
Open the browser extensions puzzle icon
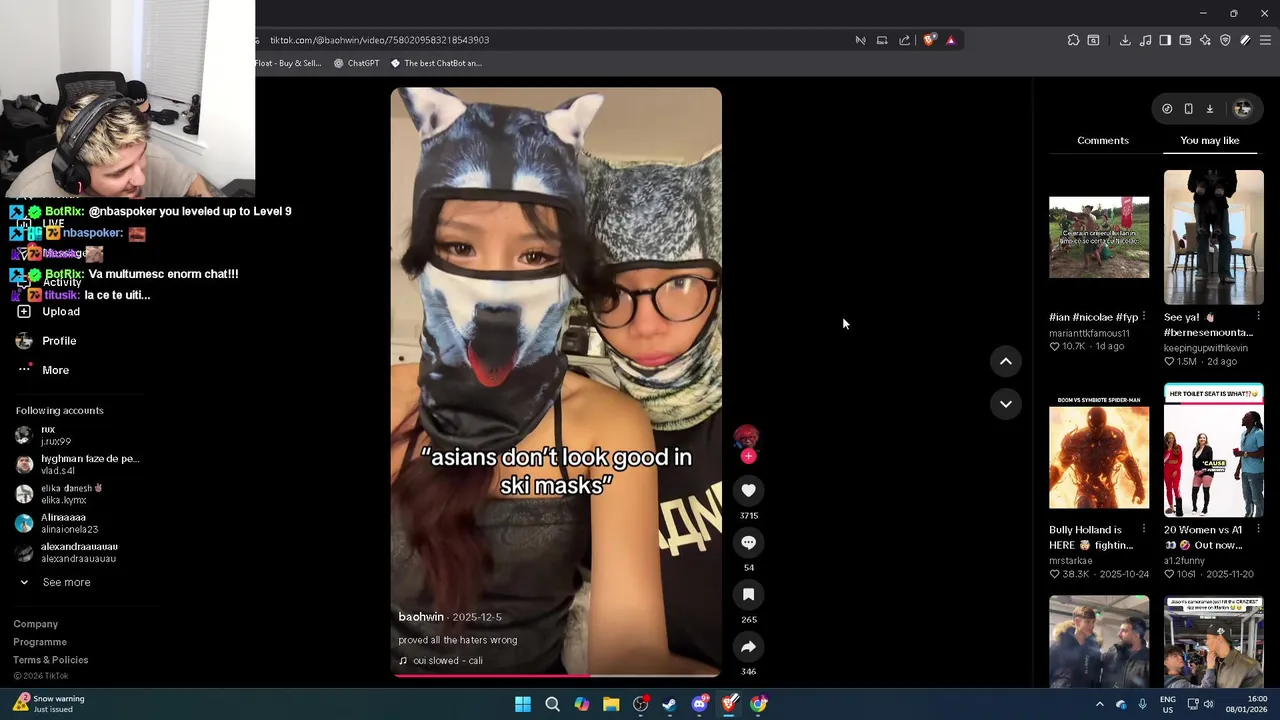(x=1073, y=40)
